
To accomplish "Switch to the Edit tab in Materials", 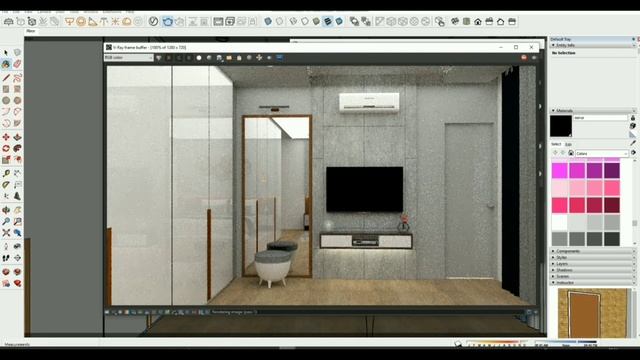I will point(568,144).
